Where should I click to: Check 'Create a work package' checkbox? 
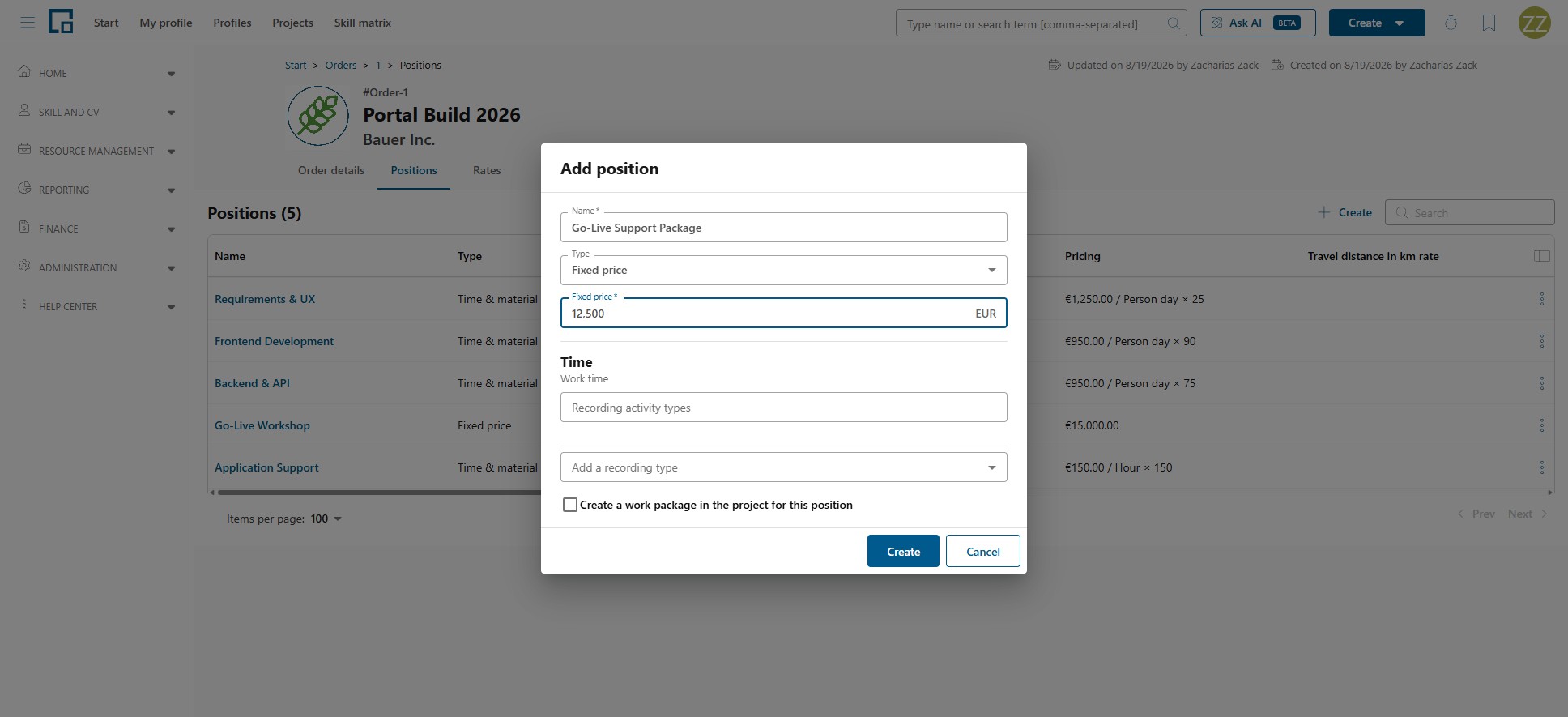(x=570, y=505)
